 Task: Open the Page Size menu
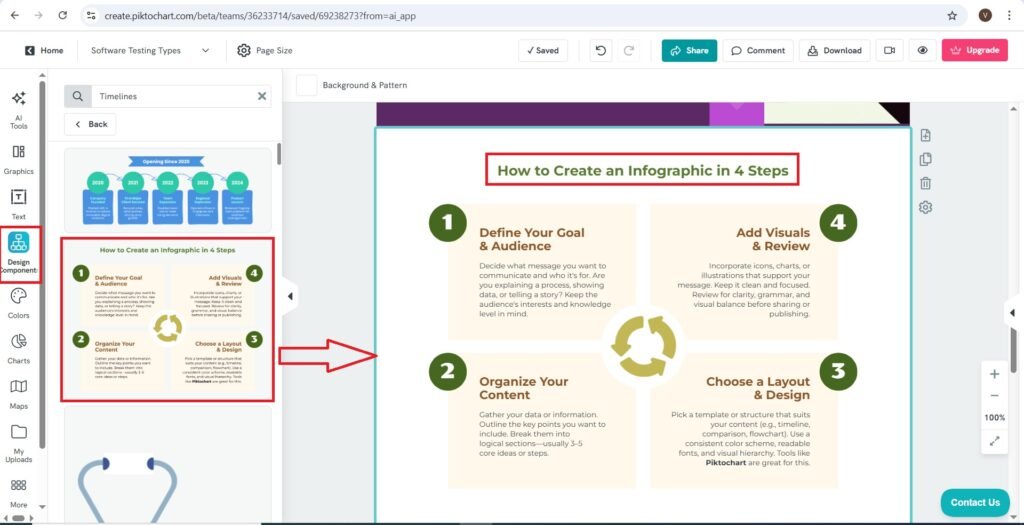(x=265, y=50)
